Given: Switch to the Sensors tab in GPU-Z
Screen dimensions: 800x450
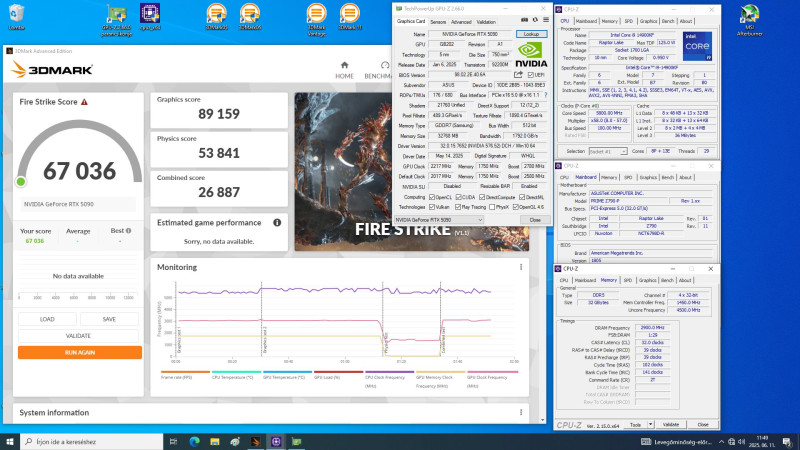Looking at the screenshot, I should tap(438, 22).
